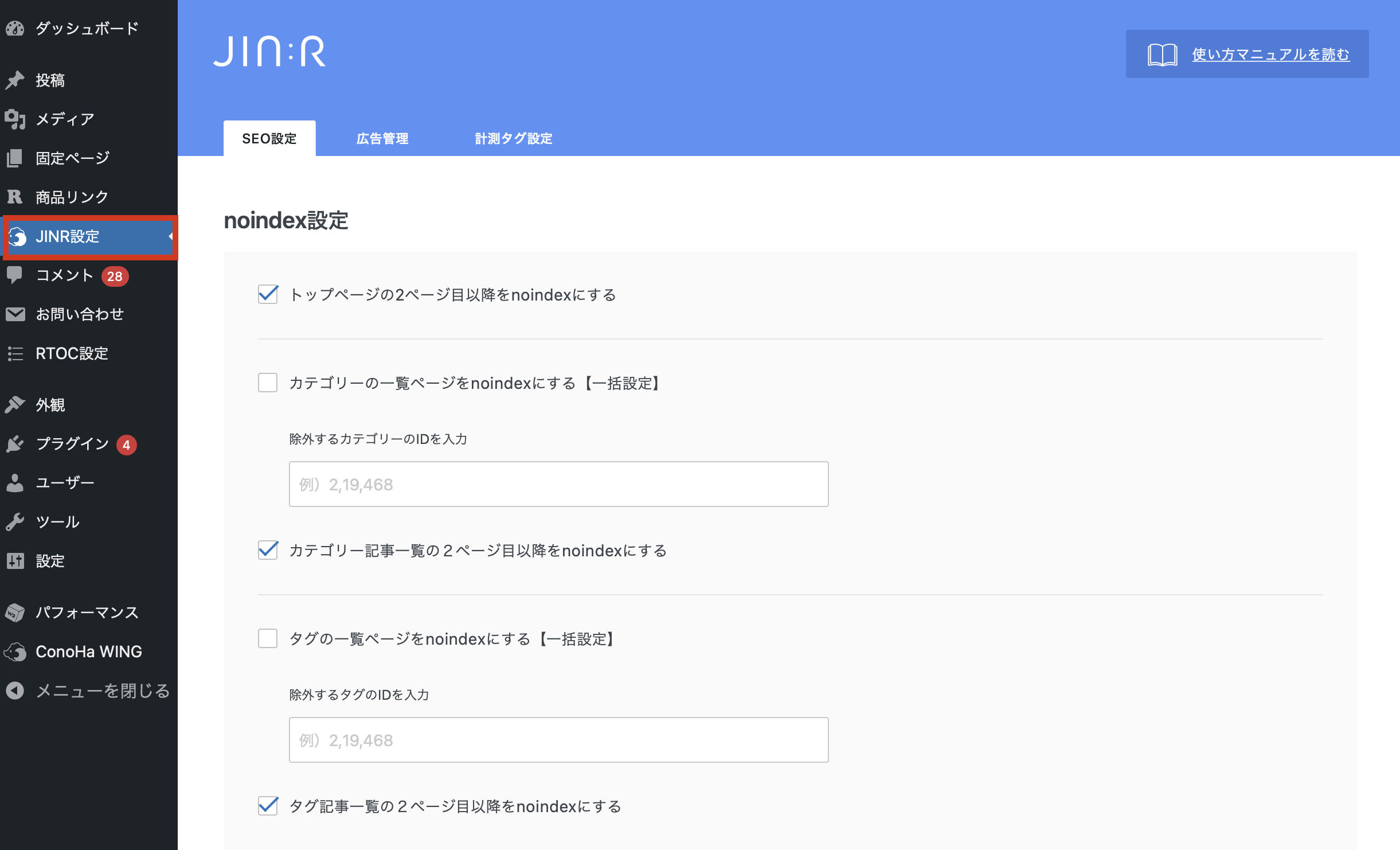
Task: Click the 除外するタグのID input field
Action: click(559, 740)
